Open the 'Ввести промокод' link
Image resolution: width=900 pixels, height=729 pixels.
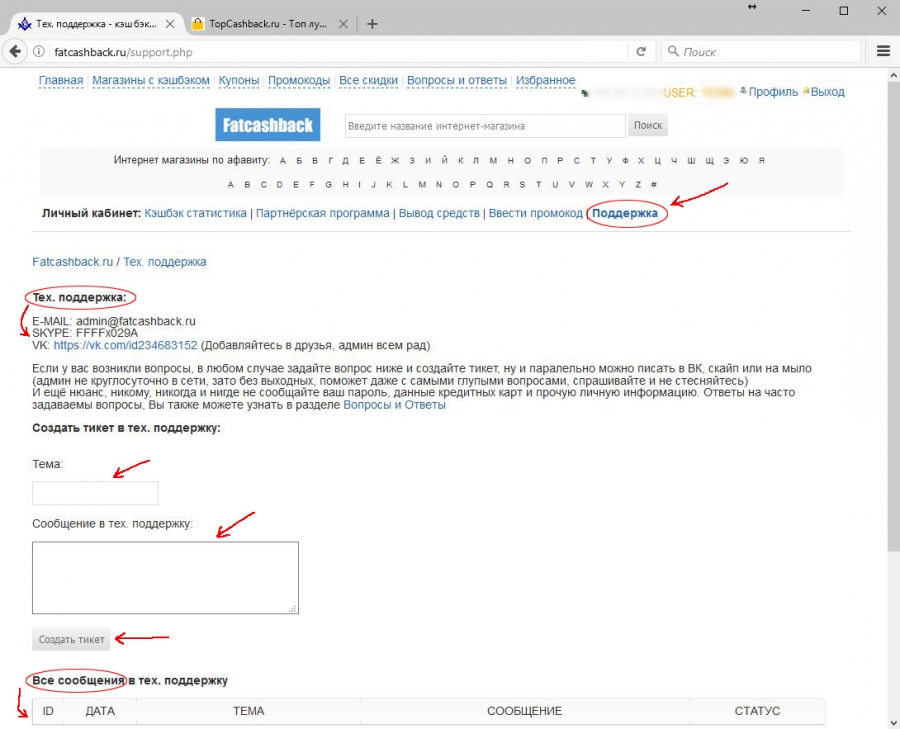[536, 213]
